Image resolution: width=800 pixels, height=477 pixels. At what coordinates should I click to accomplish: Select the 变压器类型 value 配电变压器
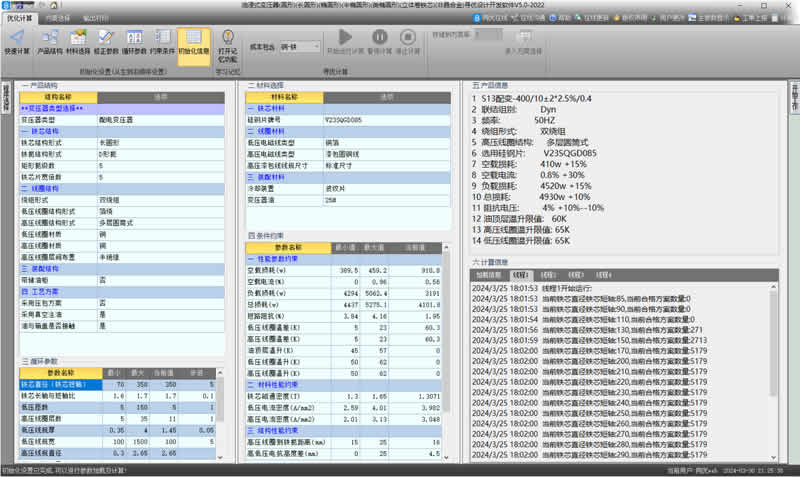161,120
